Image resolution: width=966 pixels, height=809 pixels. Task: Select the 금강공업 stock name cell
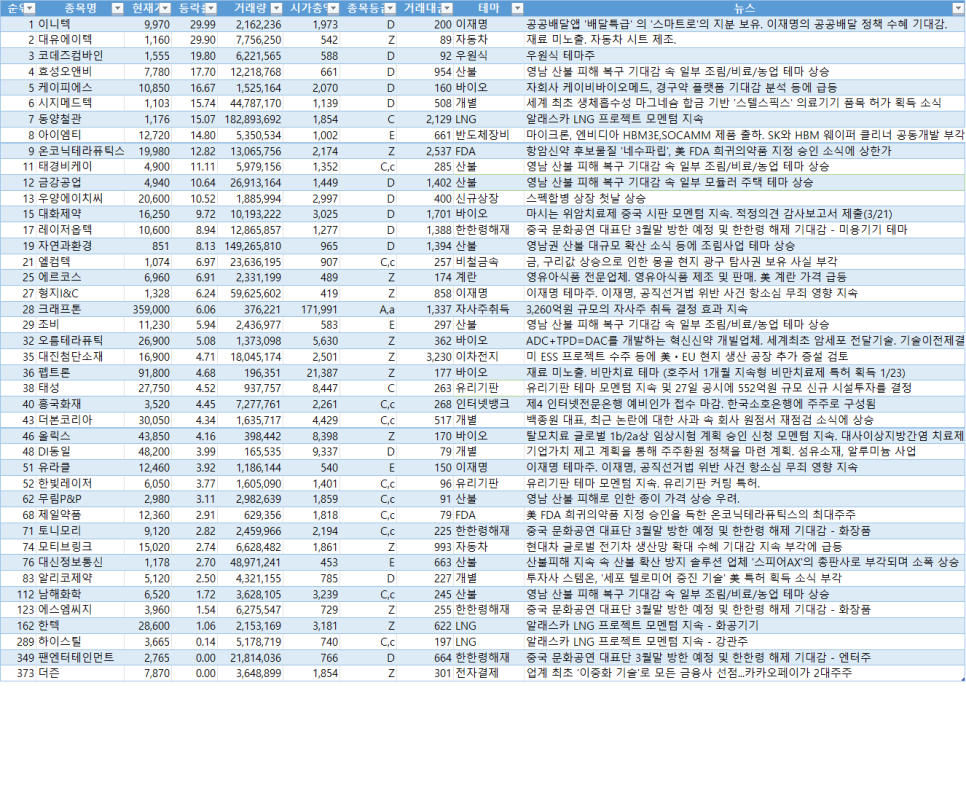80,182
